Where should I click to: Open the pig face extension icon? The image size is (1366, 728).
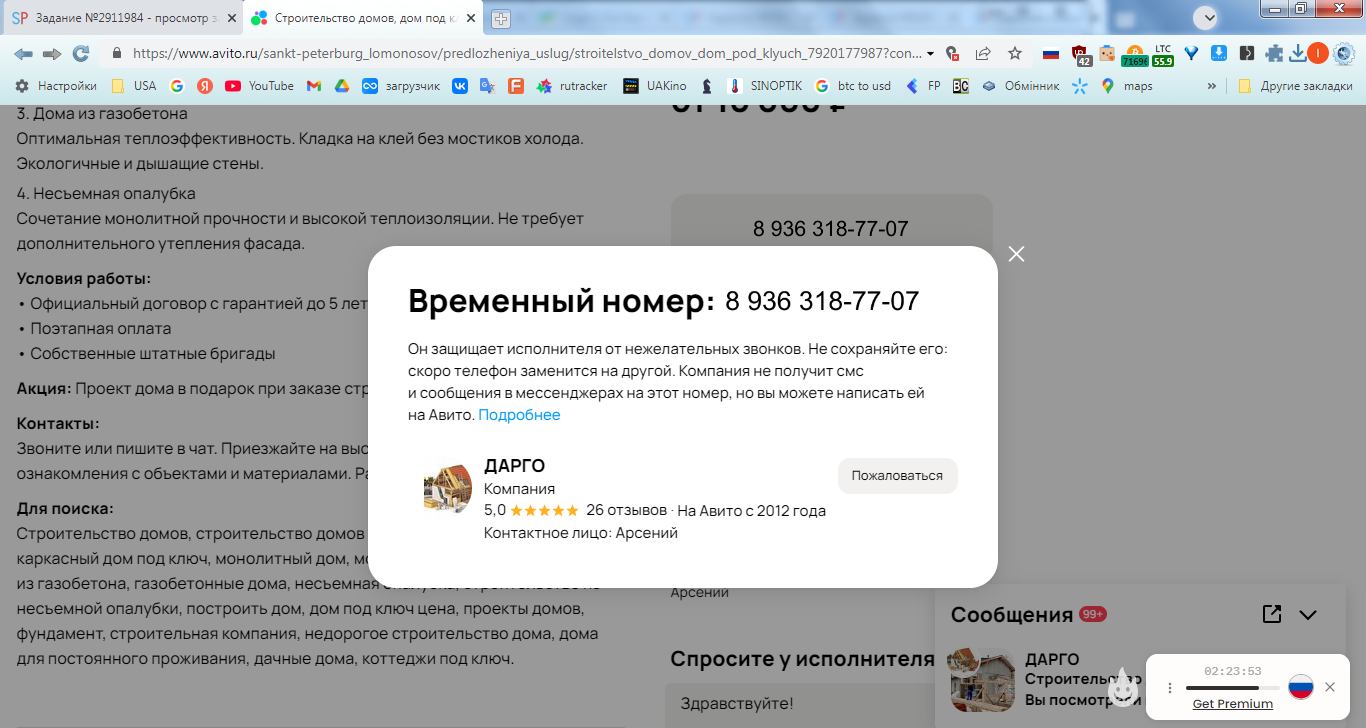click(x=1107, y=54)
